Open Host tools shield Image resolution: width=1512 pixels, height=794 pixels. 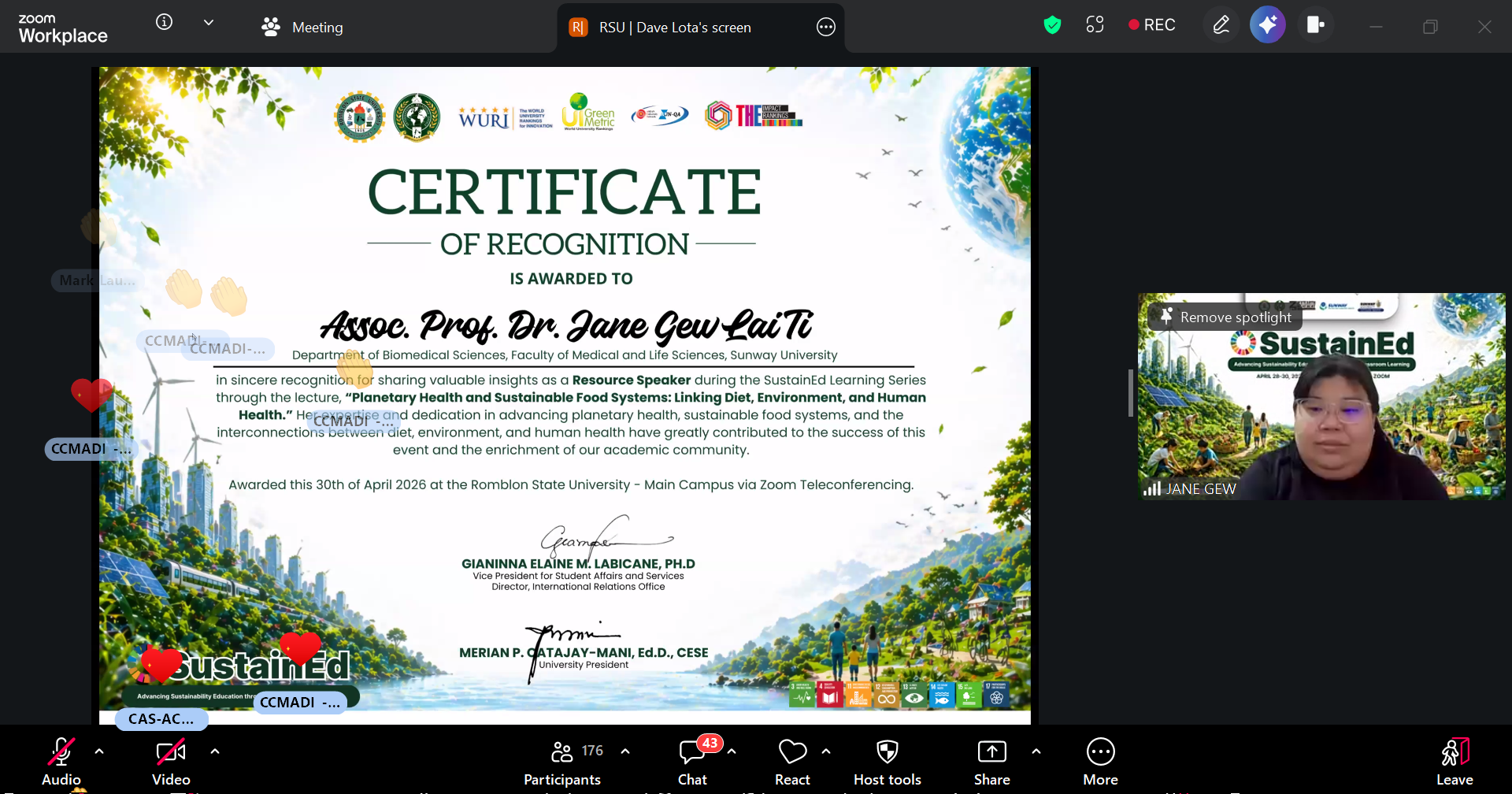tap(888, 761)
